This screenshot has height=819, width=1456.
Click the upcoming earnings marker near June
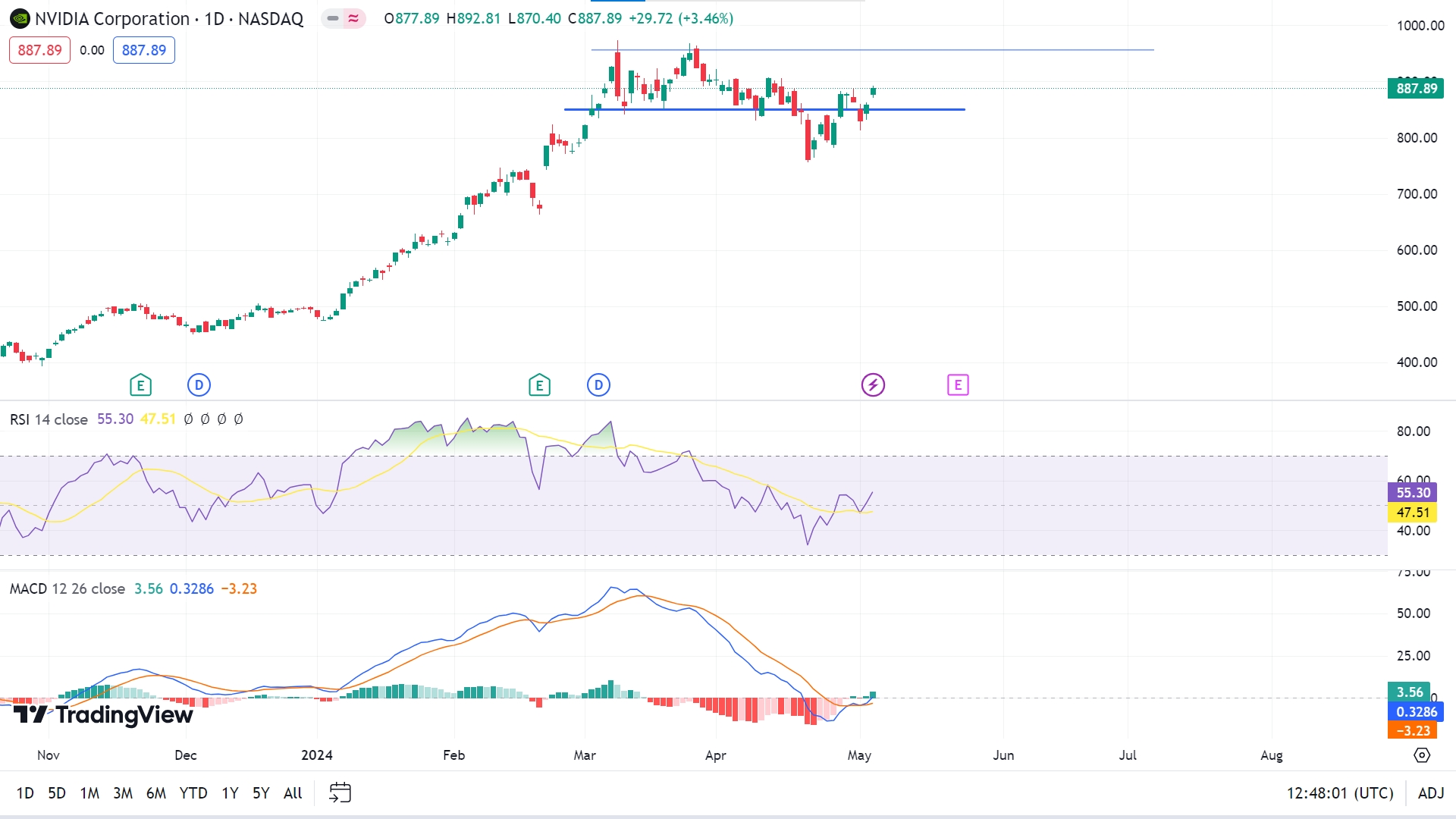click(x=958, y=385)
